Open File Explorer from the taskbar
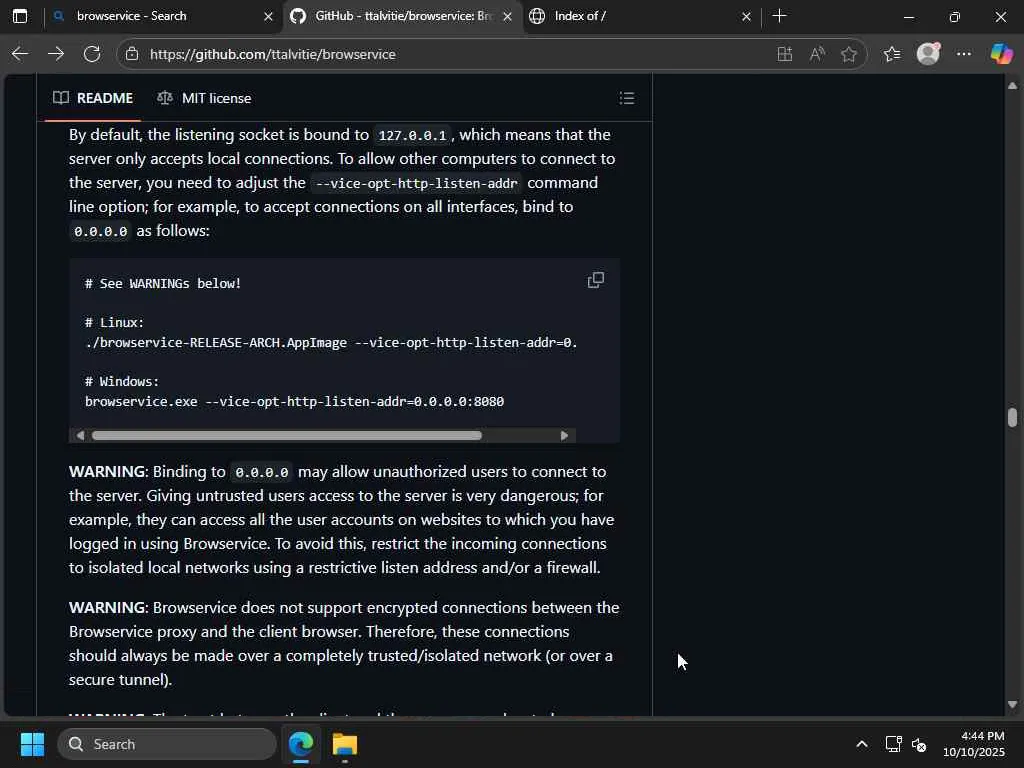The image size is (1024, 768). coord(345,744)
